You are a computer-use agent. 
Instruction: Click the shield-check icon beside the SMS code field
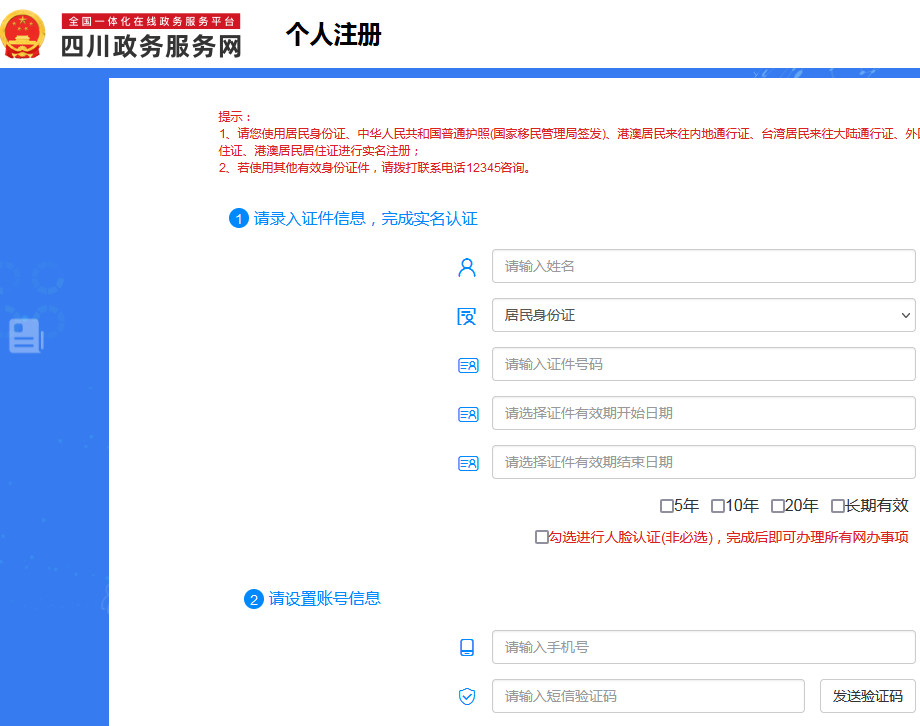(467, 695)
